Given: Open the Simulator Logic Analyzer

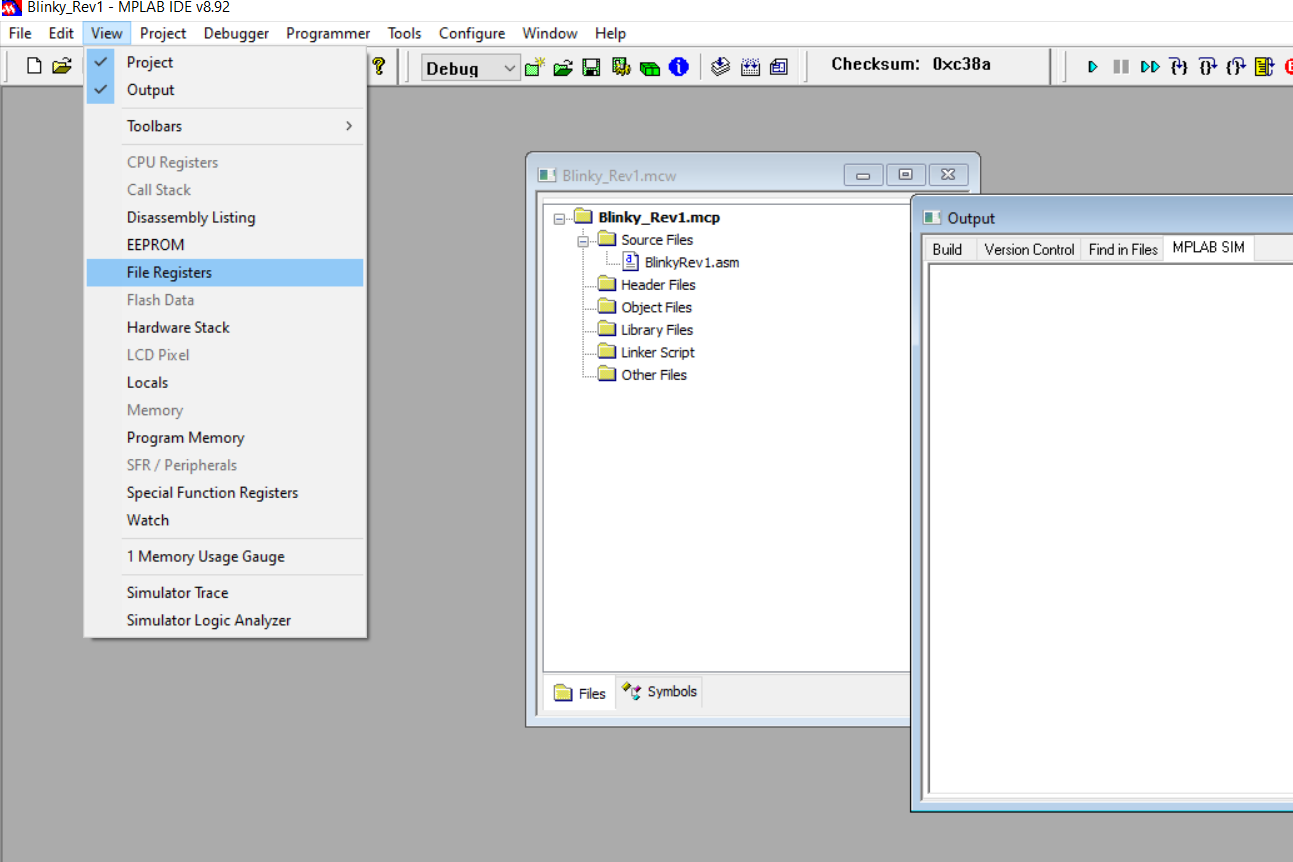Looking at the screenshot, I should coord(209,620).
